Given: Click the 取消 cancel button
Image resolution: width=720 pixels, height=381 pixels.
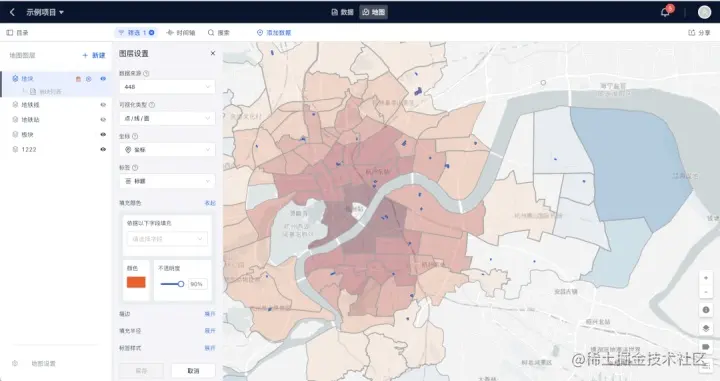Looking at the screenshot, I should pyautogui.click(x=193, y=370).
